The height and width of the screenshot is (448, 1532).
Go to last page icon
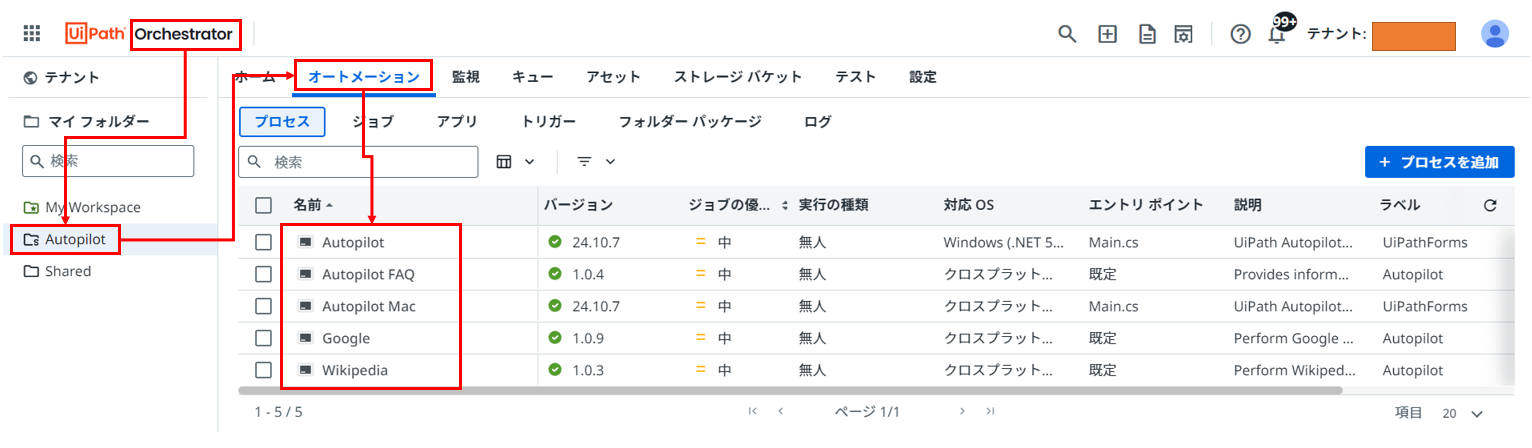click(990, 411)
